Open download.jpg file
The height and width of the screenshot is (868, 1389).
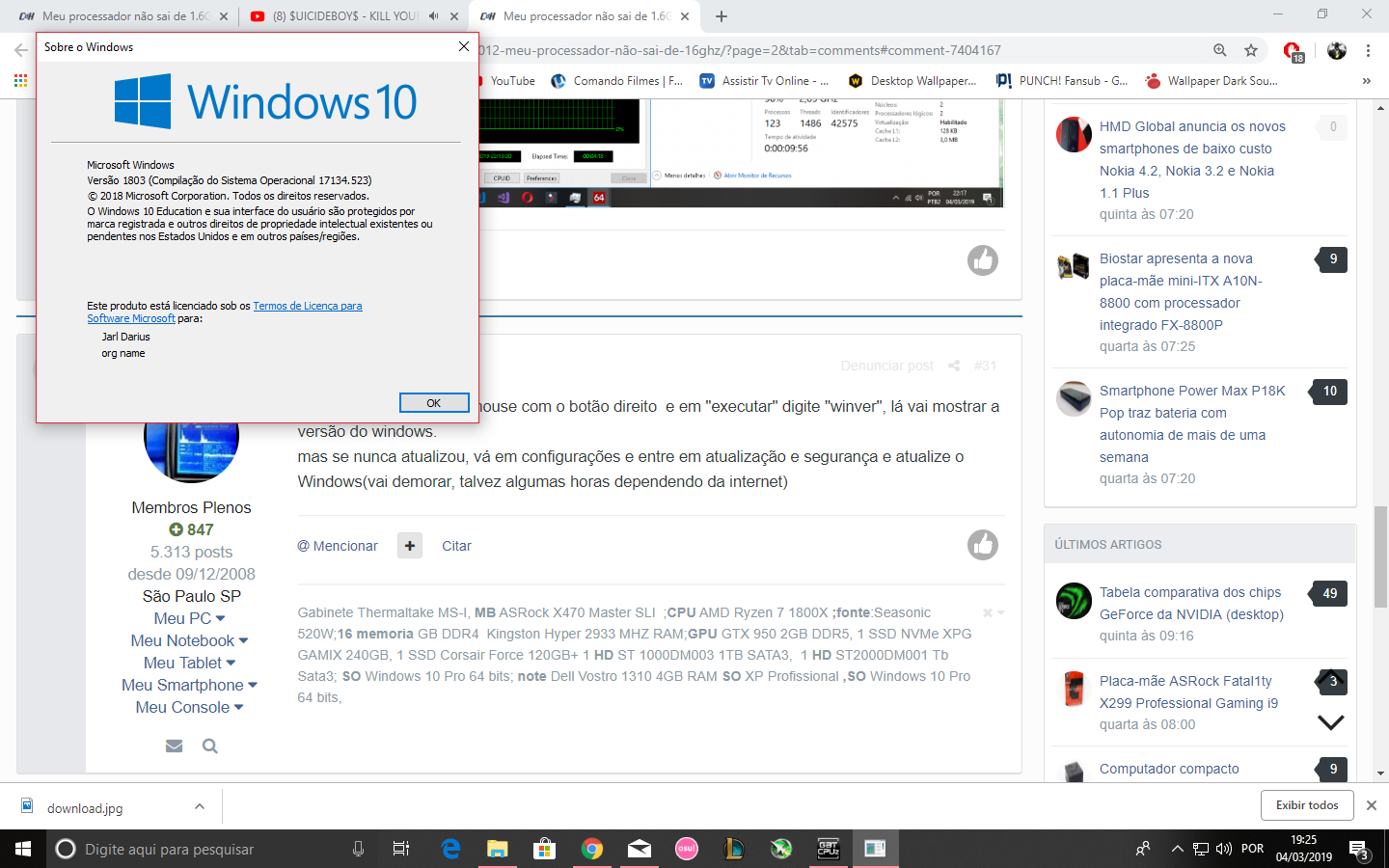click(85, 808)
